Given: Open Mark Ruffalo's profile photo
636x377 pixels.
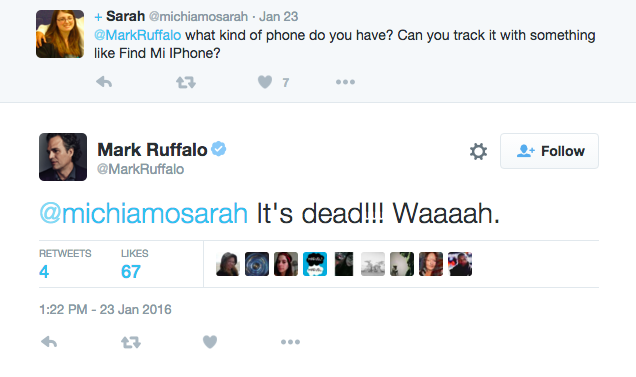Looking at the screenshot, I should point(63,157).
